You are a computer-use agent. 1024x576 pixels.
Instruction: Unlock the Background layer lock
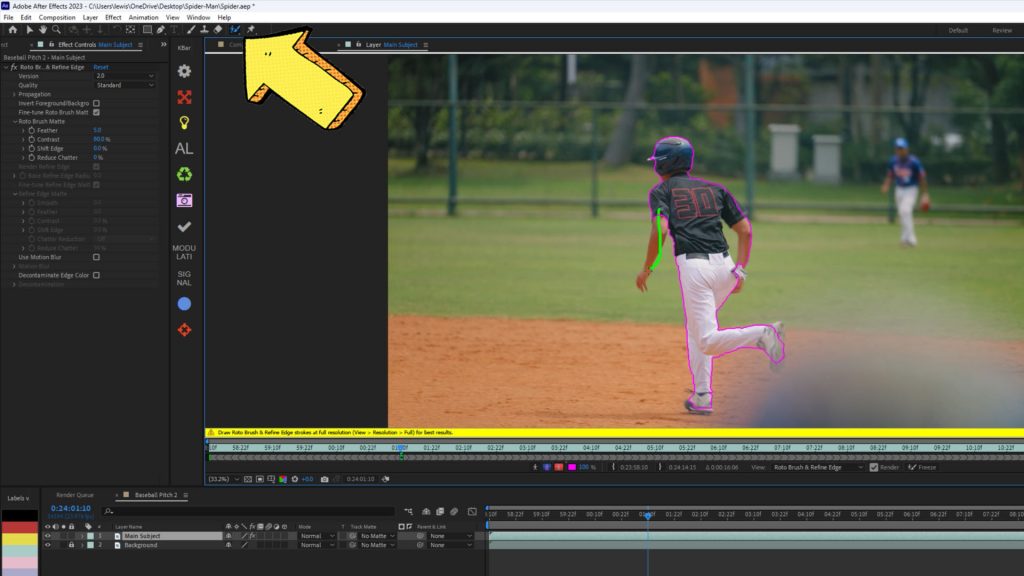[71, 545]
